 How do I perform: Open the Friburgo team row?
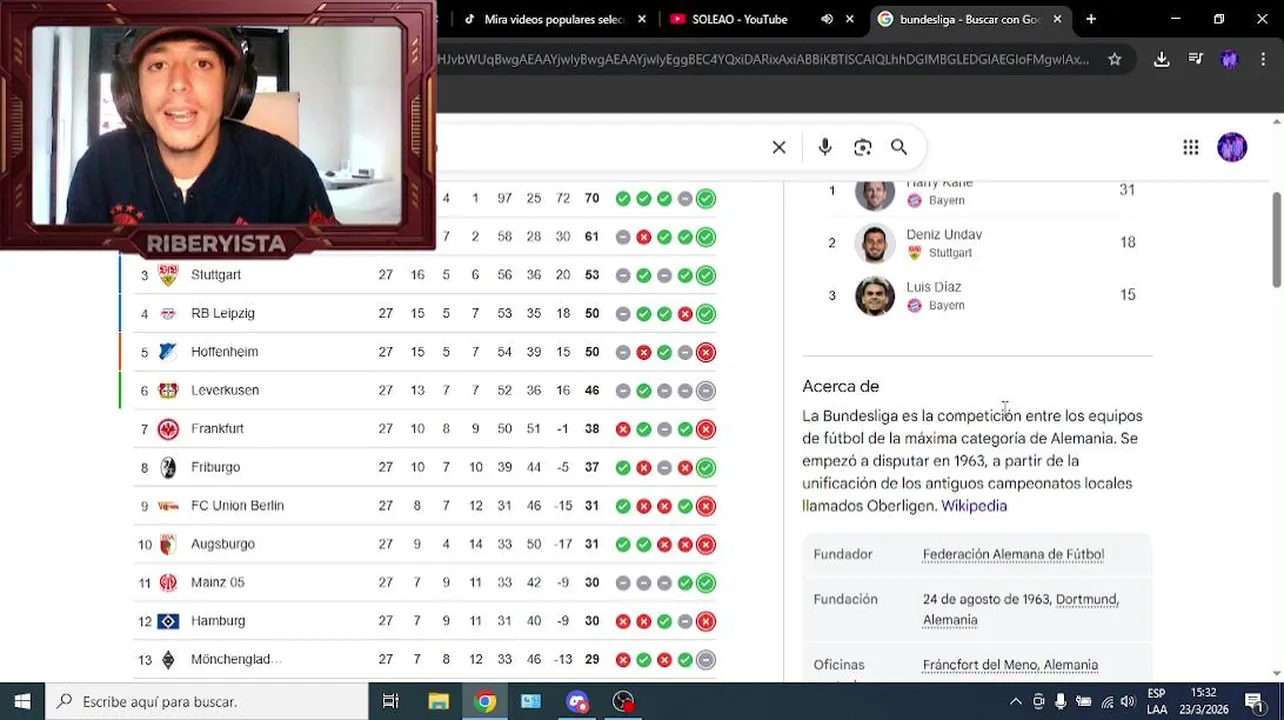[426, 467]
